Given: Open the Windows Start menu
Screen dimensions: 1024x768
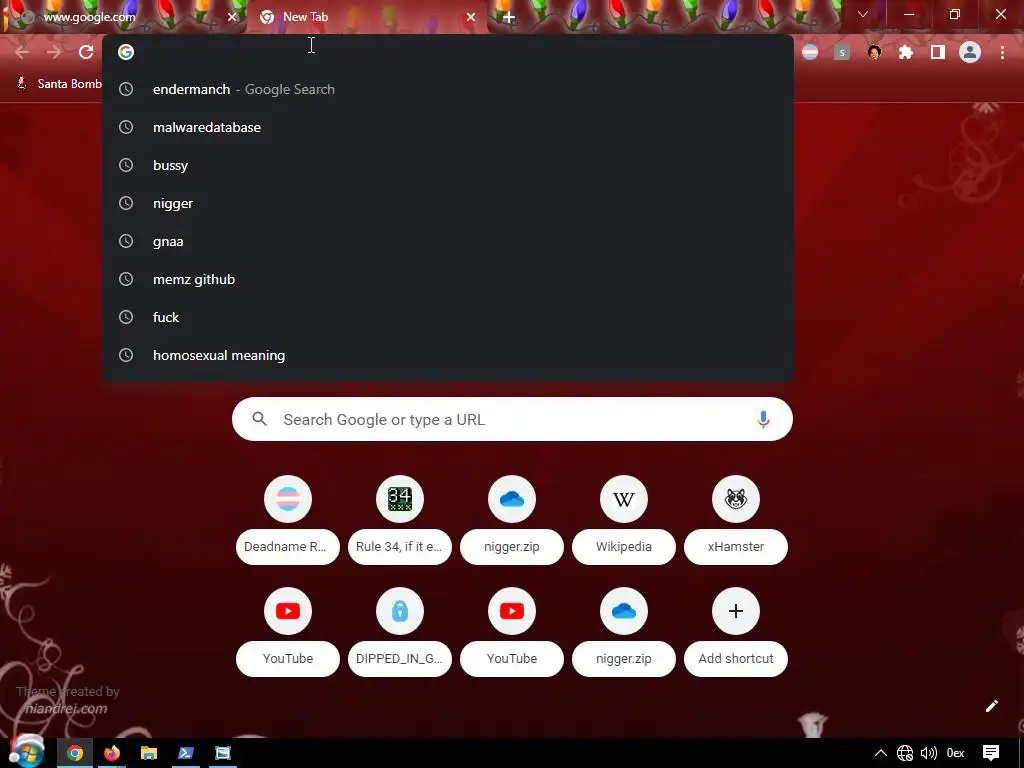Looking at the screenshot, I should click(26, 752).
